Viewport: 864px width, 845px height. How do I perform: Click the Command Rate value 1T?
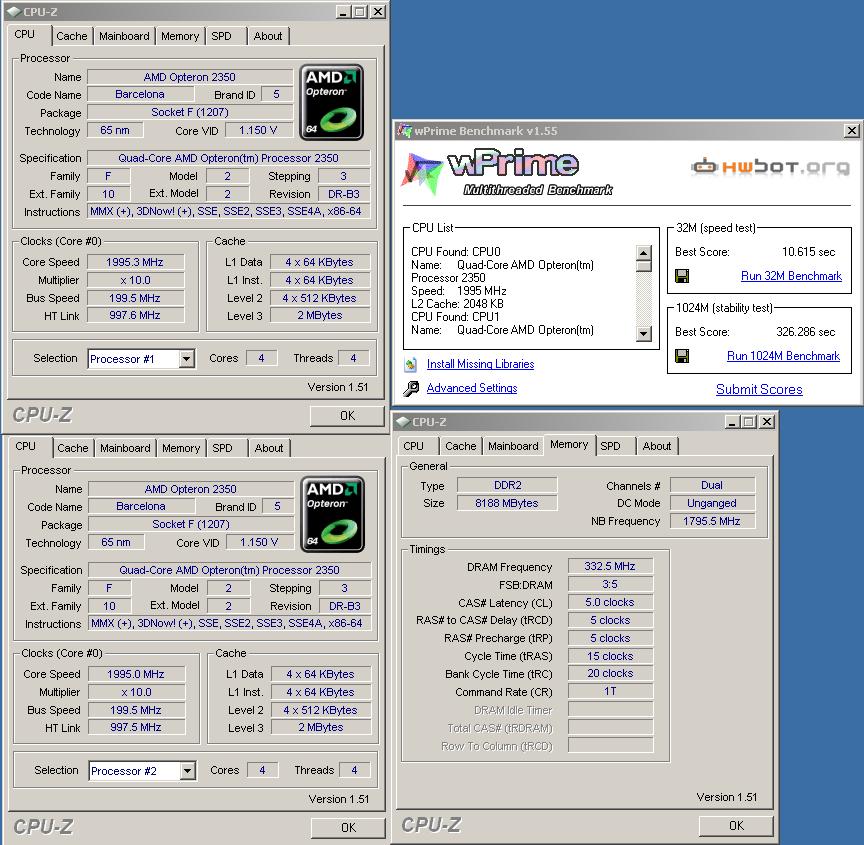click(x=610, y=691)
